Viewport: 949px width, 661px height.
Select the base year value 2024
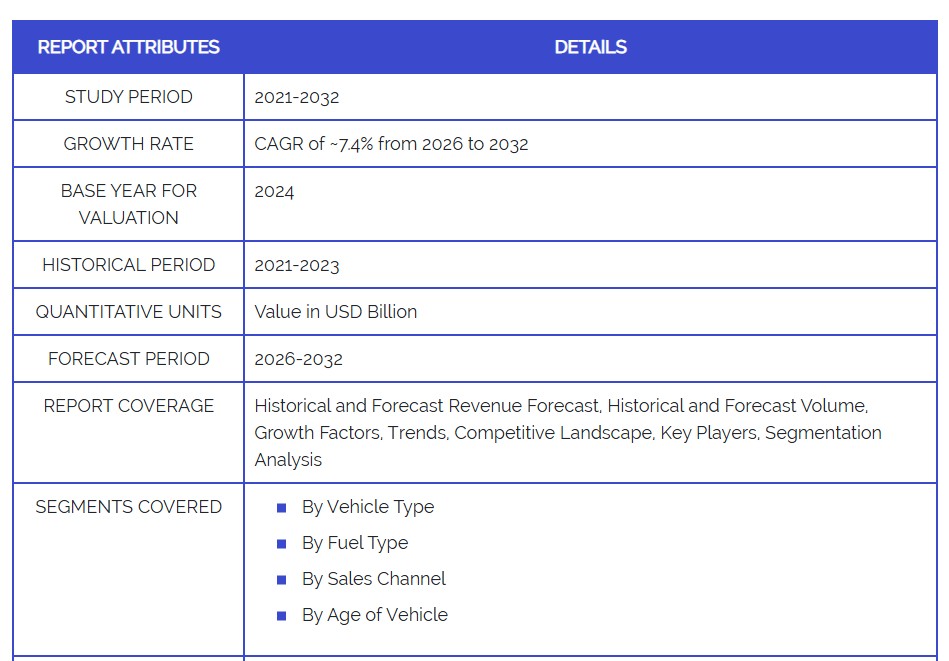point(274,191)
